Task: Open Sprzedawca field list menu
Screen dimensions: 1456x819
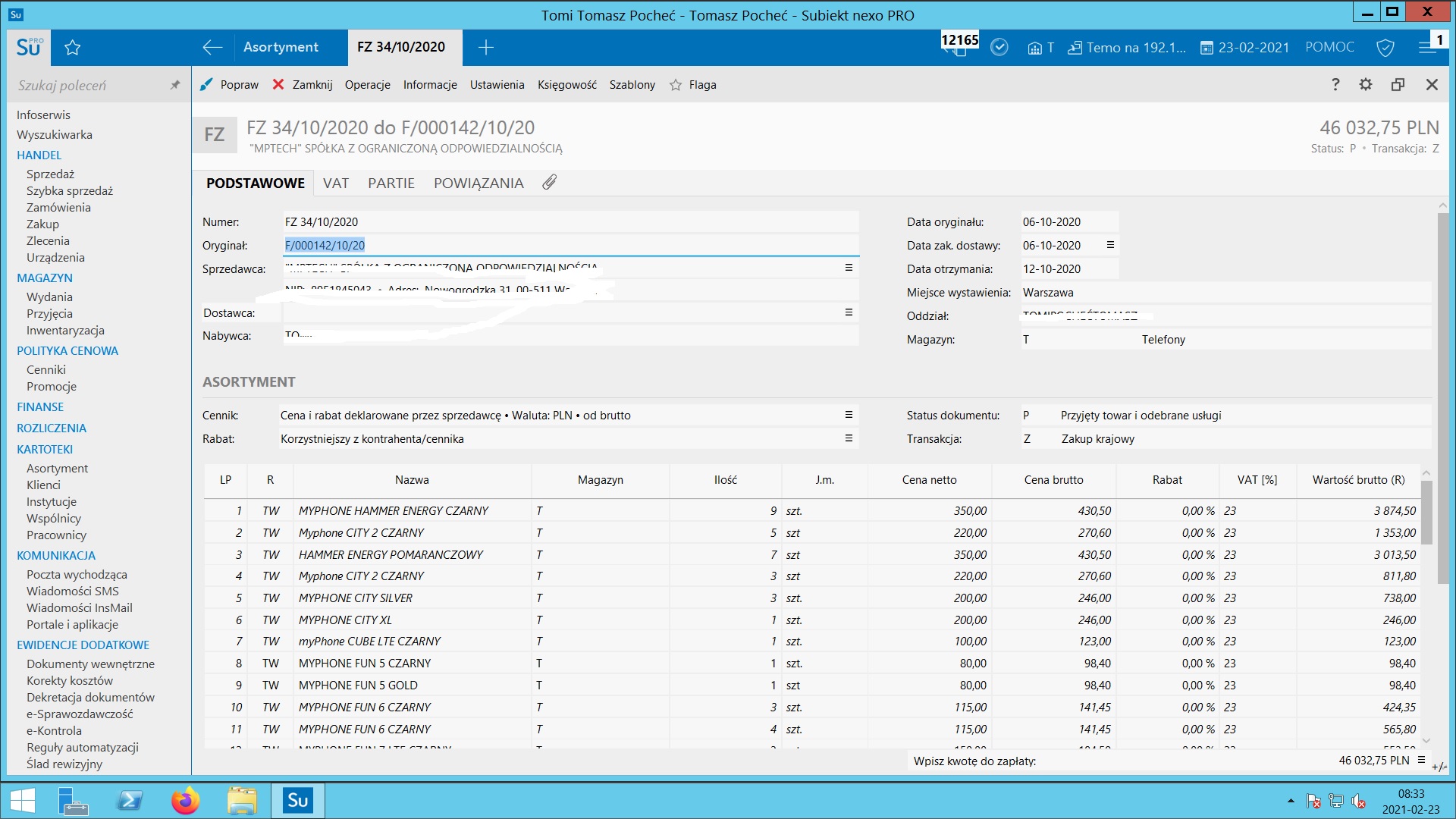Action: point(849,268)
